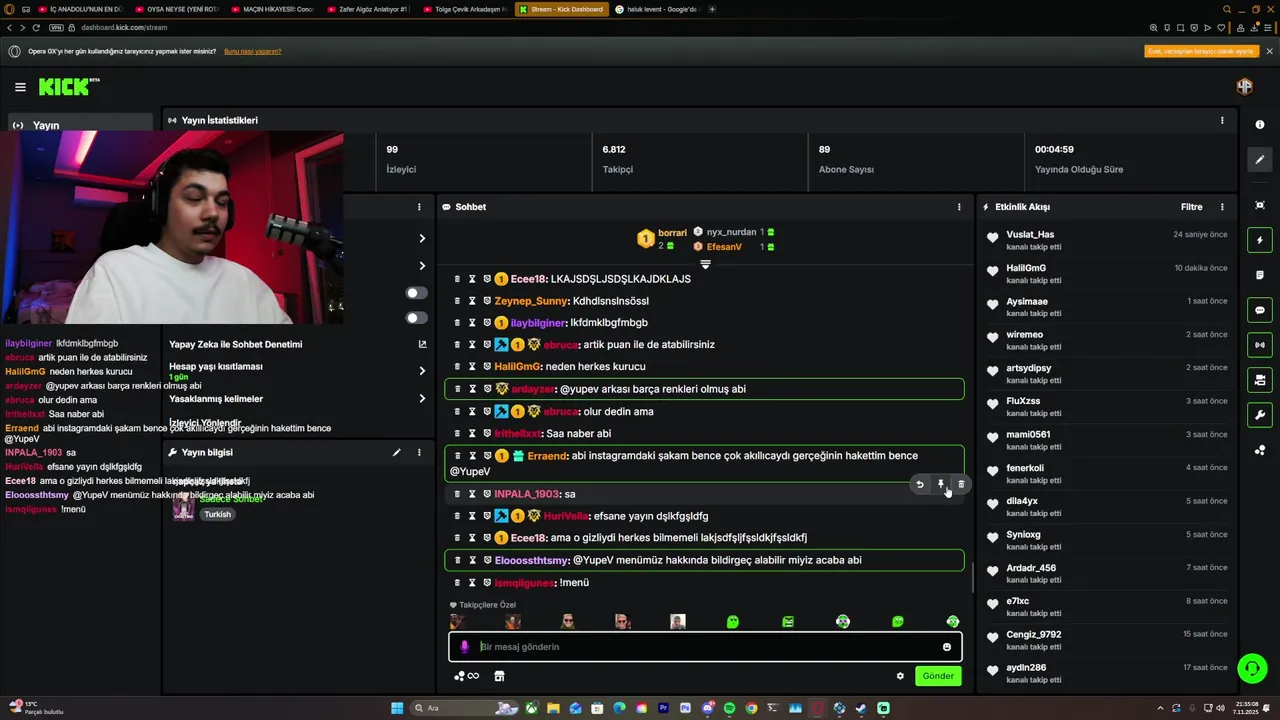Image resolution: width=1280 pixels, height=720 pixels.
Task: Click the reply arrow on the INPALA_1903 message
Action: point(920,484)
